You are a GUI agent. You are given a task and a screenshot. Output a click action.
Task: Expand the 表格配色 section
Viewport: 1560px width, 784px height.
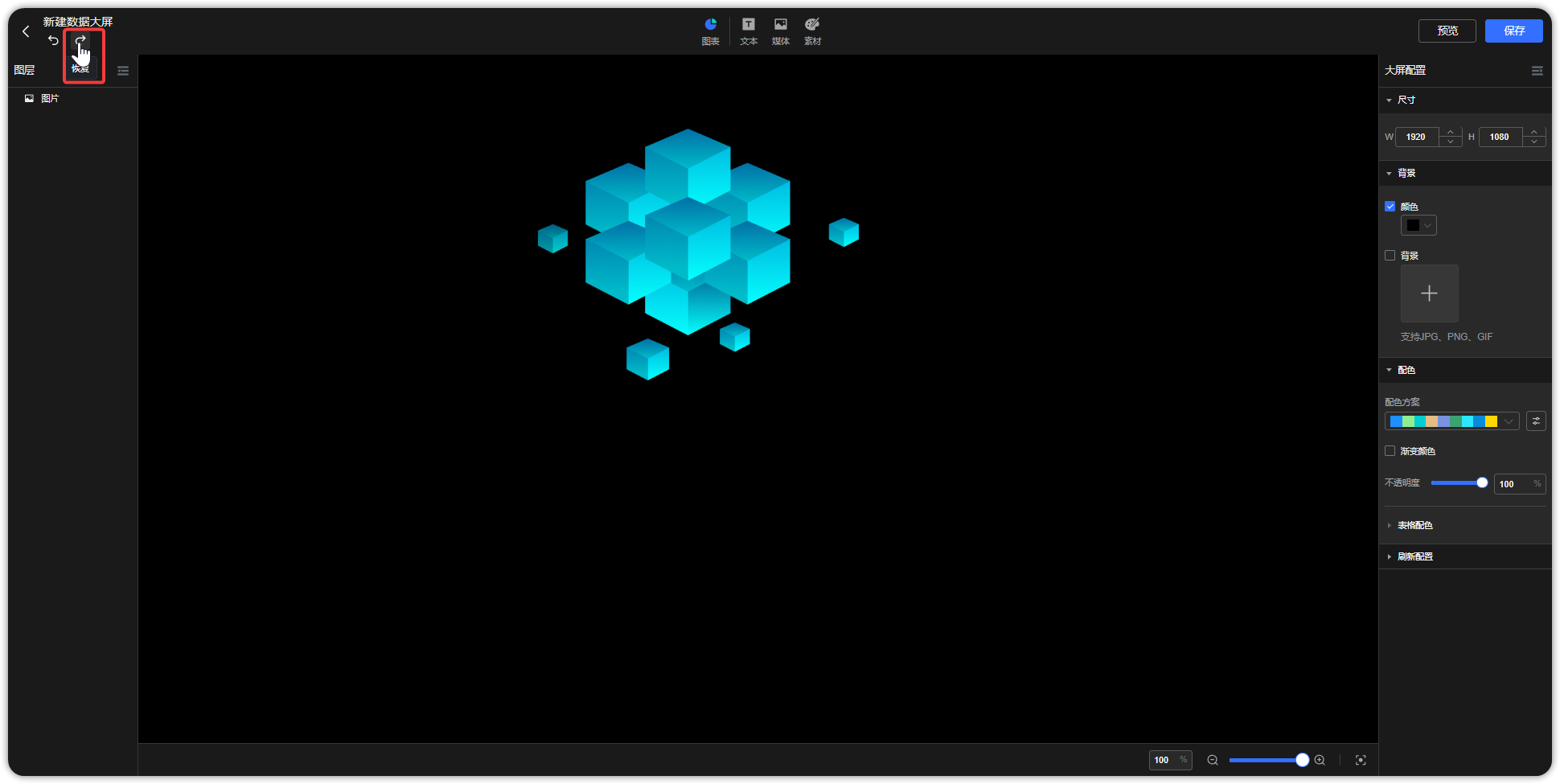[x=1414, y=525]
